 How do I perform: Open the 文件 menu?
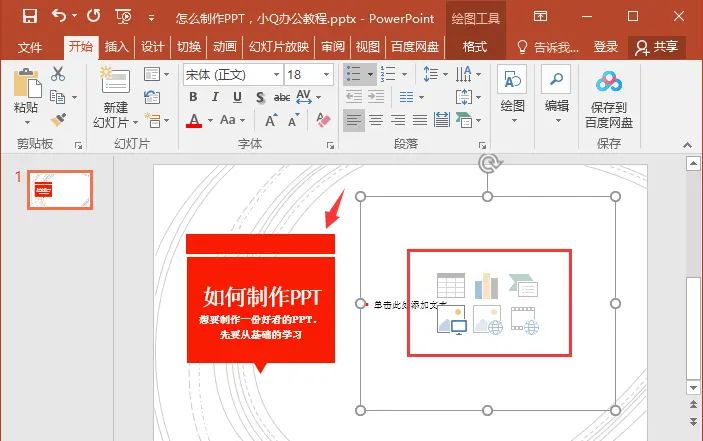coord(30,47)
